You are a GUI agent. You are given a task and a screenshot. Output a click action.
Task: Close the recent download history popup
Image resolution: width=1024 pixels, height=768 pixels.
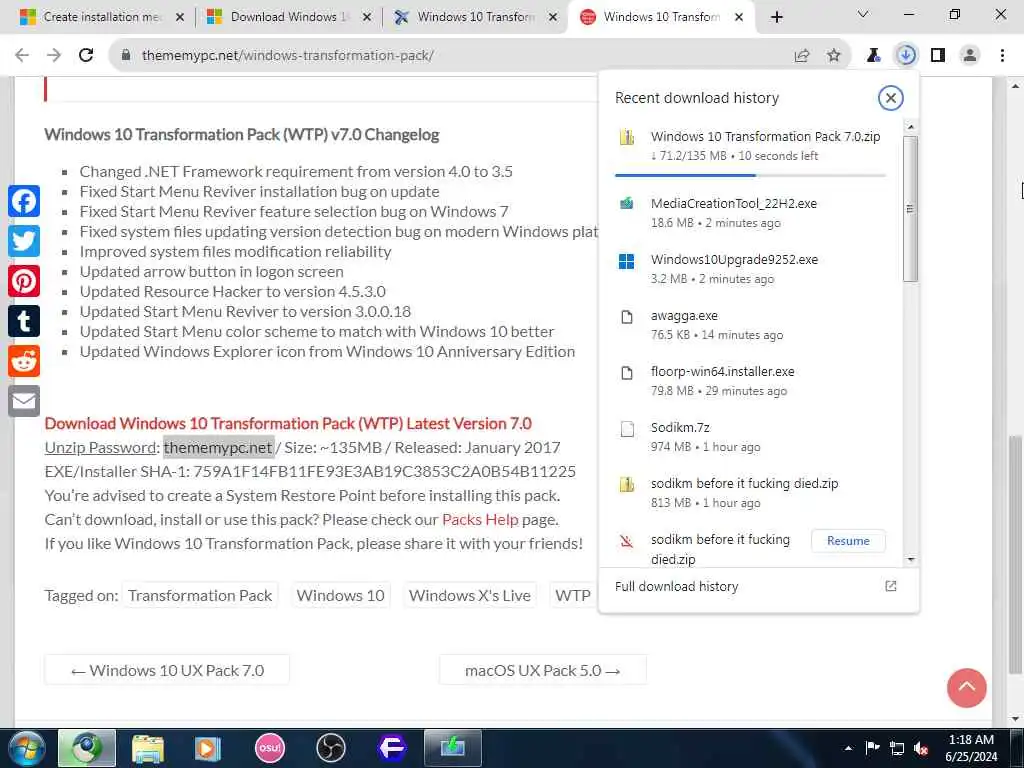[x=891, y=98]
